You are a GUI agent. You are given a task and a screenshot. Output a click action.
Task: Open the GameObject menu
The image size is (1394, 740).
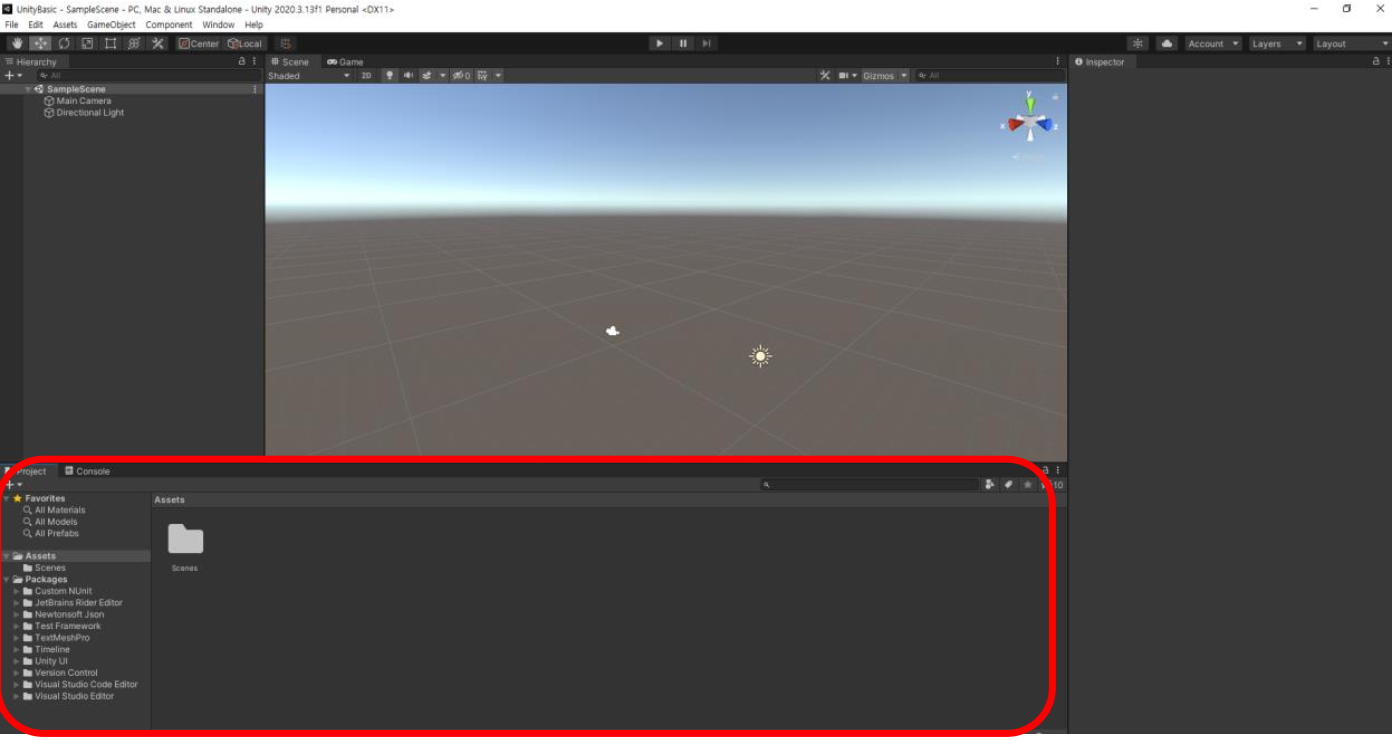(x=111, y=25)
